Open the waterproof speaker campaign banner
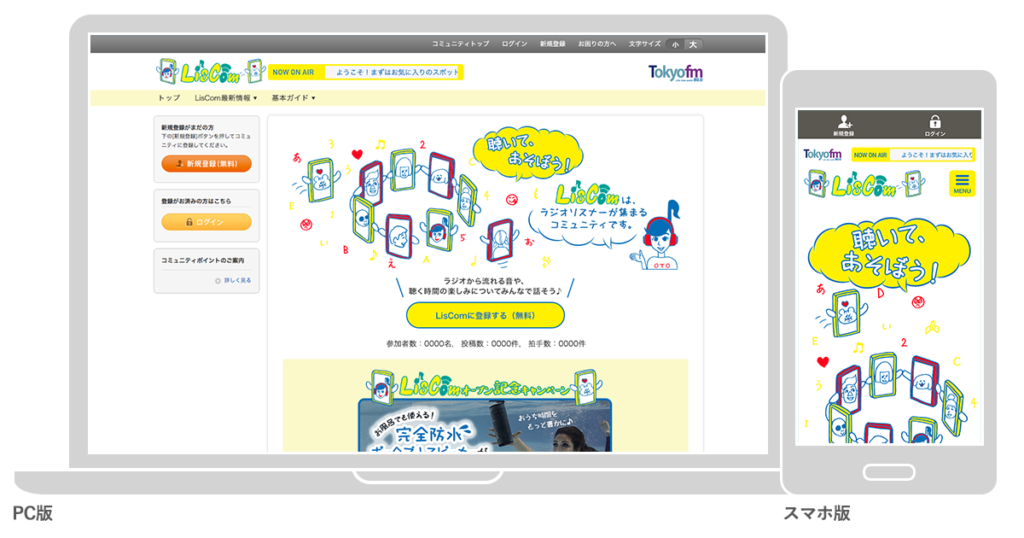Viewport: 1024px width, 538px height. [485, 425]
